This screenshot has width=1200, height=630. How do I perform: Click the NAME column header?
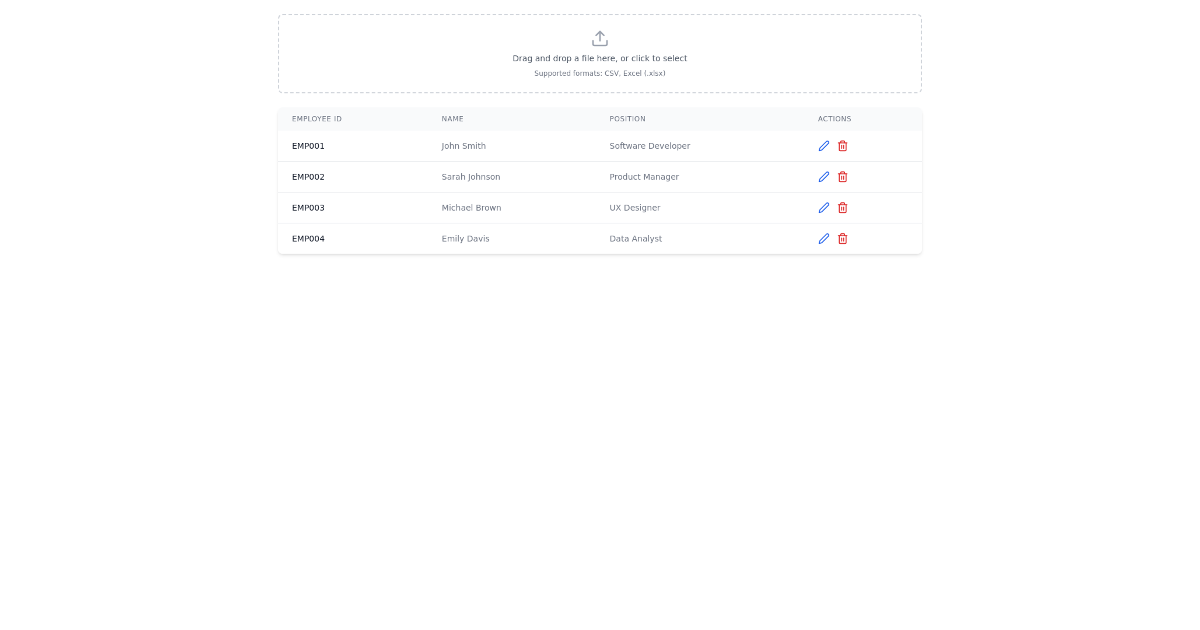[453, 118]
